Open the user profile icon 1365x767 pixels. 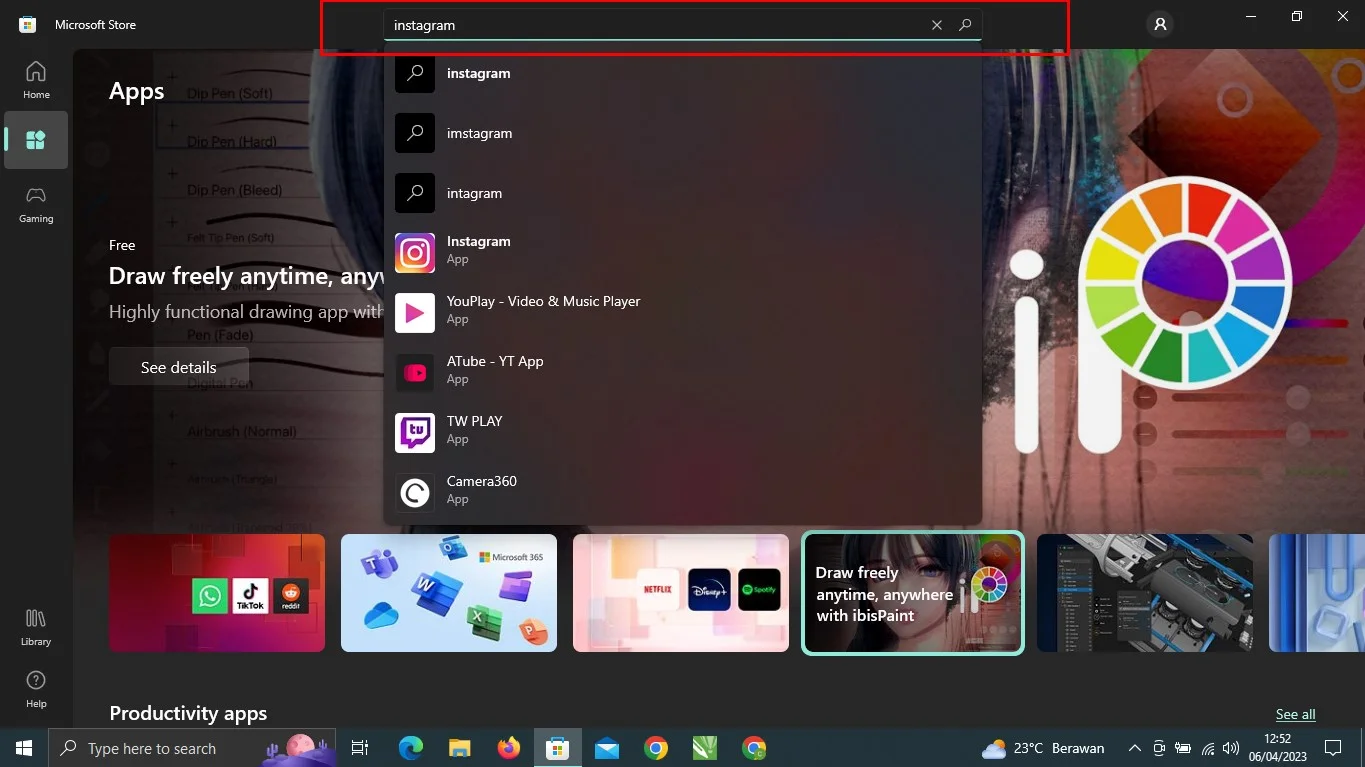click(1160, 24)
